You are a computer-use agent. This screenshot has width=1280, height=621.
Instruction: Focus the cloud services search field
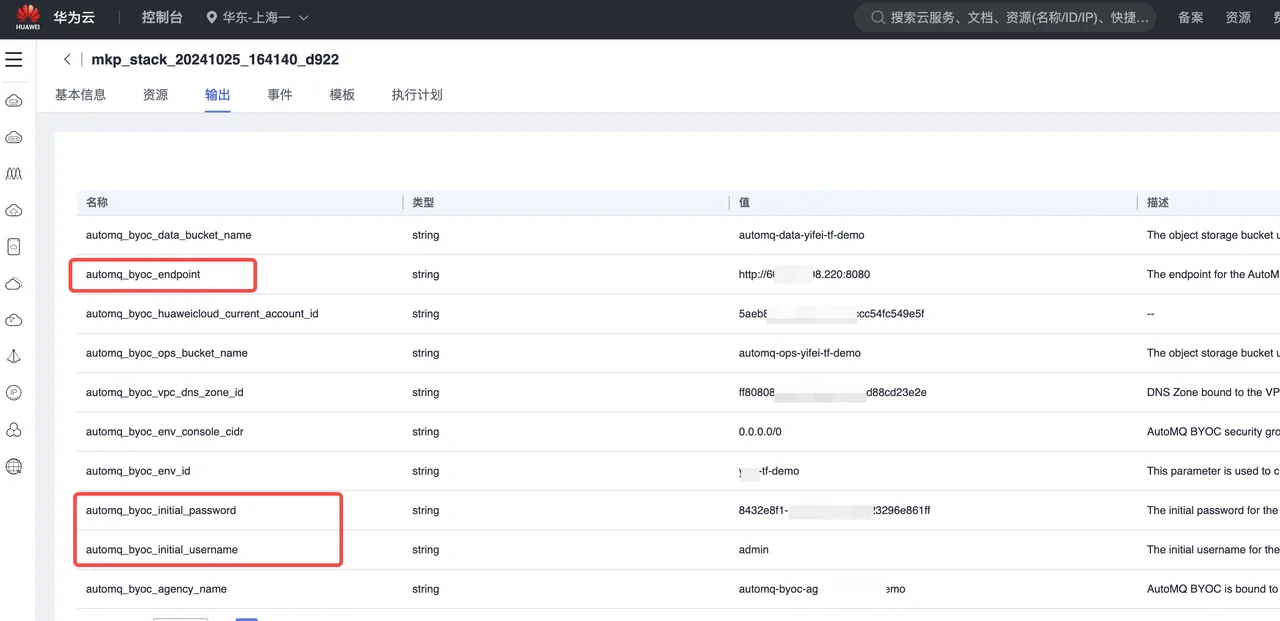(1005, 18)
